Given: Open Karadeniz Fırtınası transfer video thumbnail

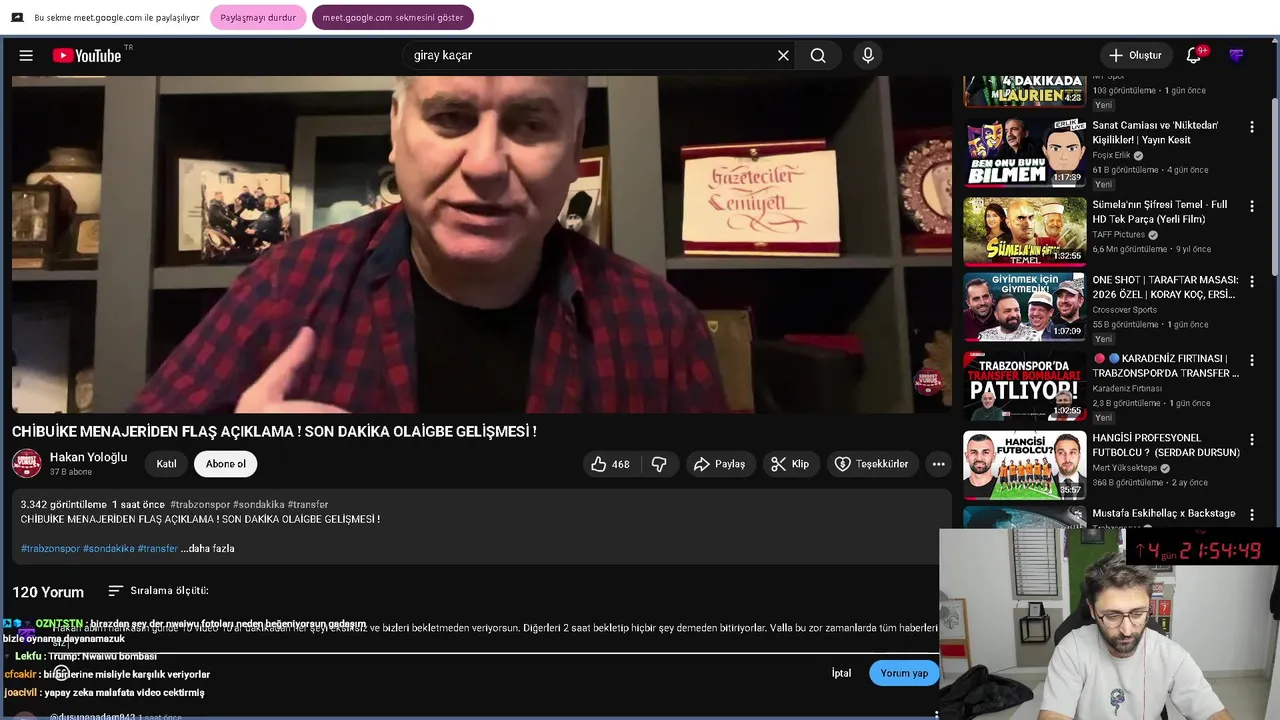Looking at the screenshot, I should point(1025,386).
